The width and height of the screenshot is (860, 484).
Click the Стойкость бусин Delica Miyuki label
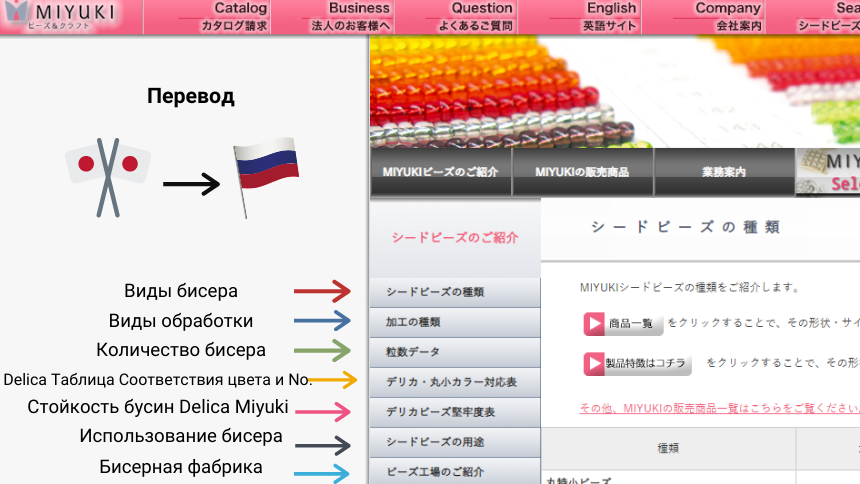coord(157,407)
